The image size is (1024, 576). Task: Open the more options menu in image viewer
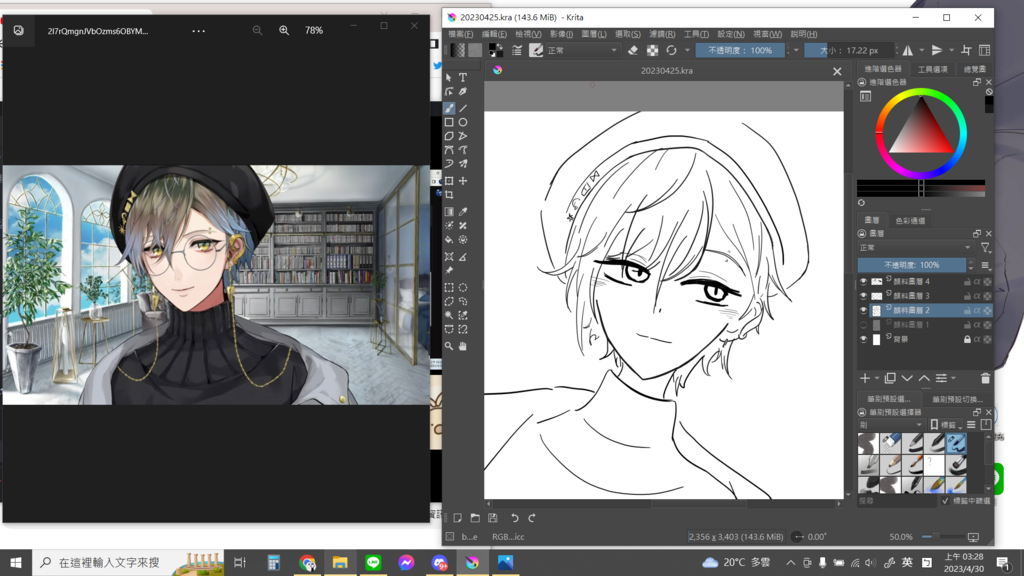click(x=199, y=31)
